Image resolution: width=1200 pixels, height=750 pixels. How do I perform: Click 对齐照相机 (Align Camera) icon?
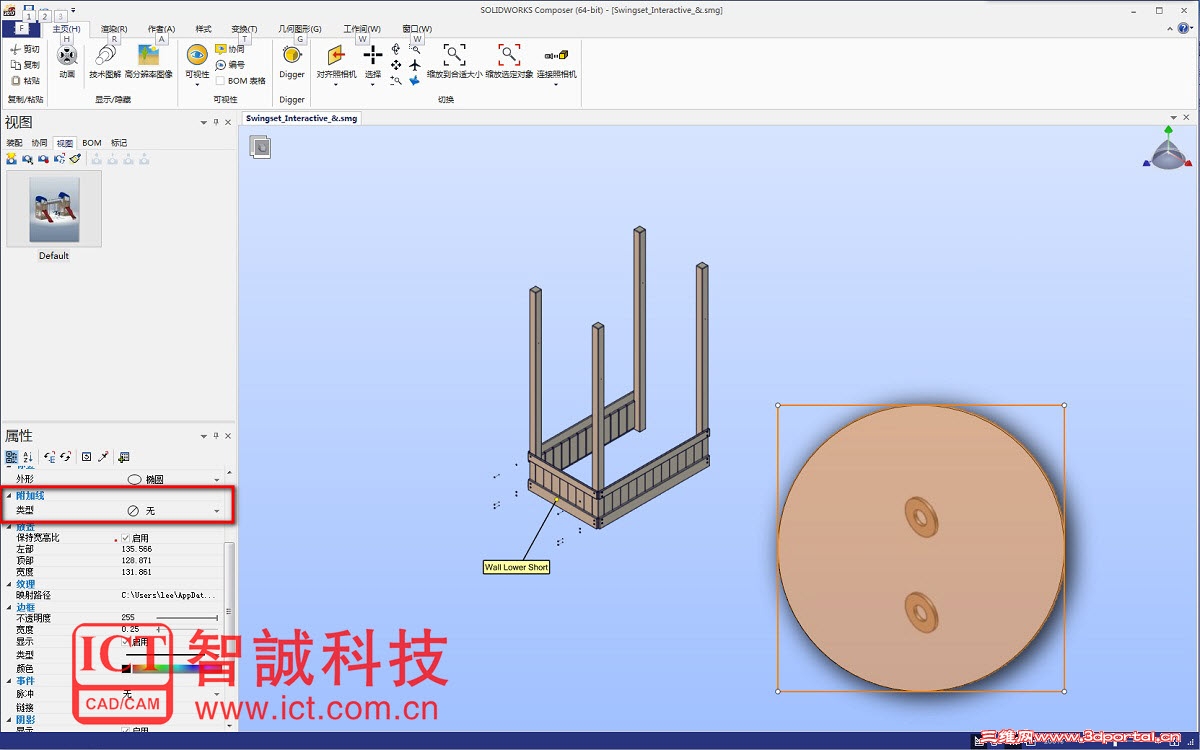[x=336, y=55]
